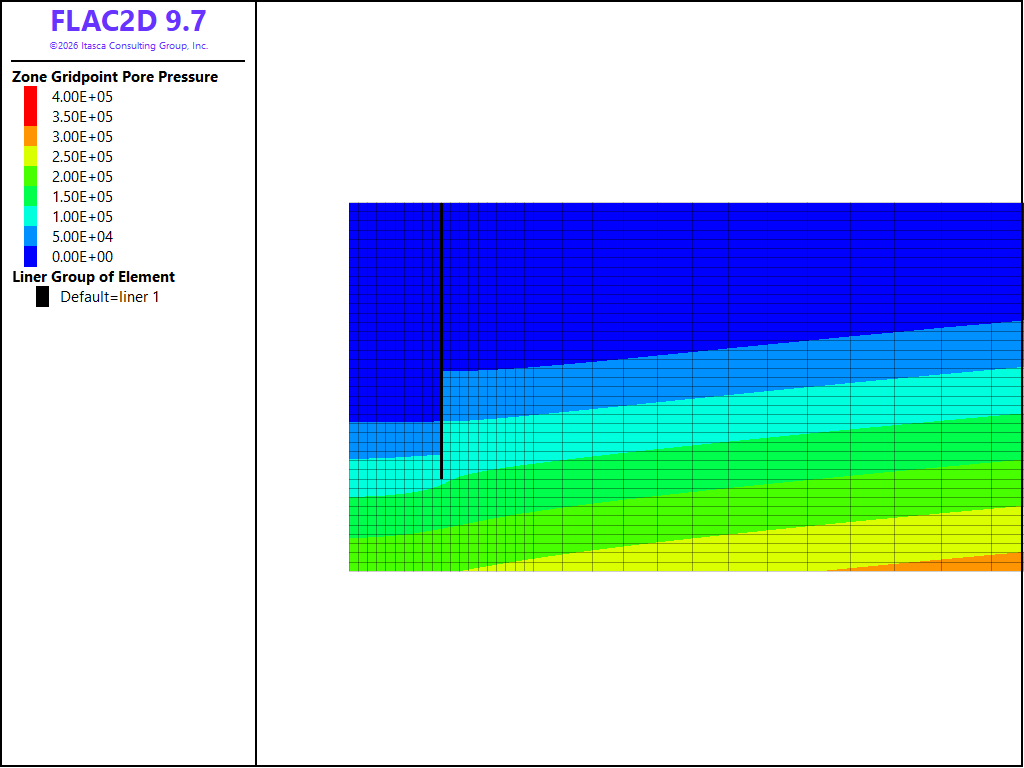Viewport: 1024px width, 768px height.
Task: Click the black vertical liner in the model
Action: coord(441,341)
